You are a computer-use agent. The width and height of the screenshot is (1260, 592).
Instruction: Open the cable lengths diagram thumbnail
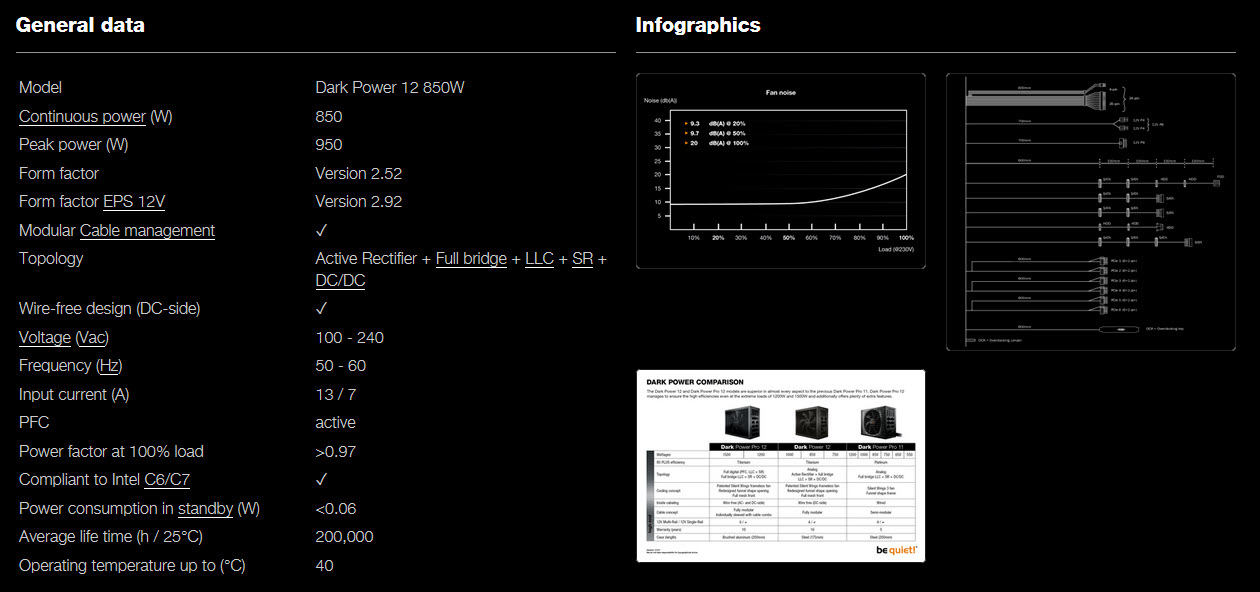point(1091,212)
